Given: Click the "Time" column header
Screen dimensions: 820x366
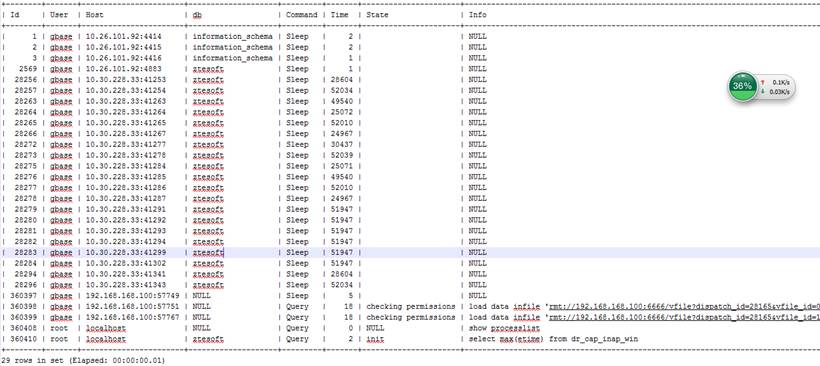Looking at the screenshot, I should pyautogui.click(x=339, y=15).
